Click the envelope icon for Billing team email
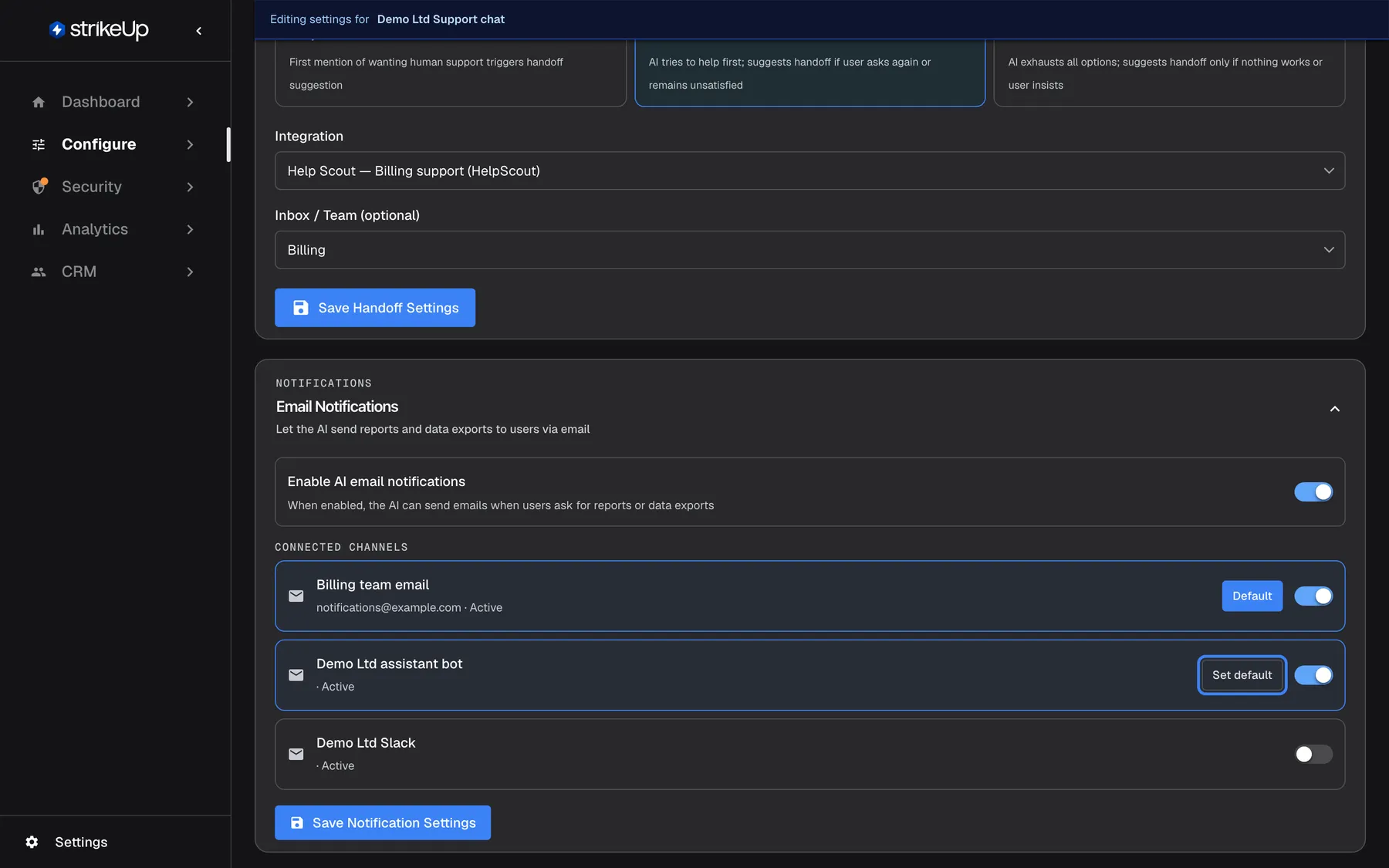Viewport: 1389px width, 868px height. (x=296, y=596)
